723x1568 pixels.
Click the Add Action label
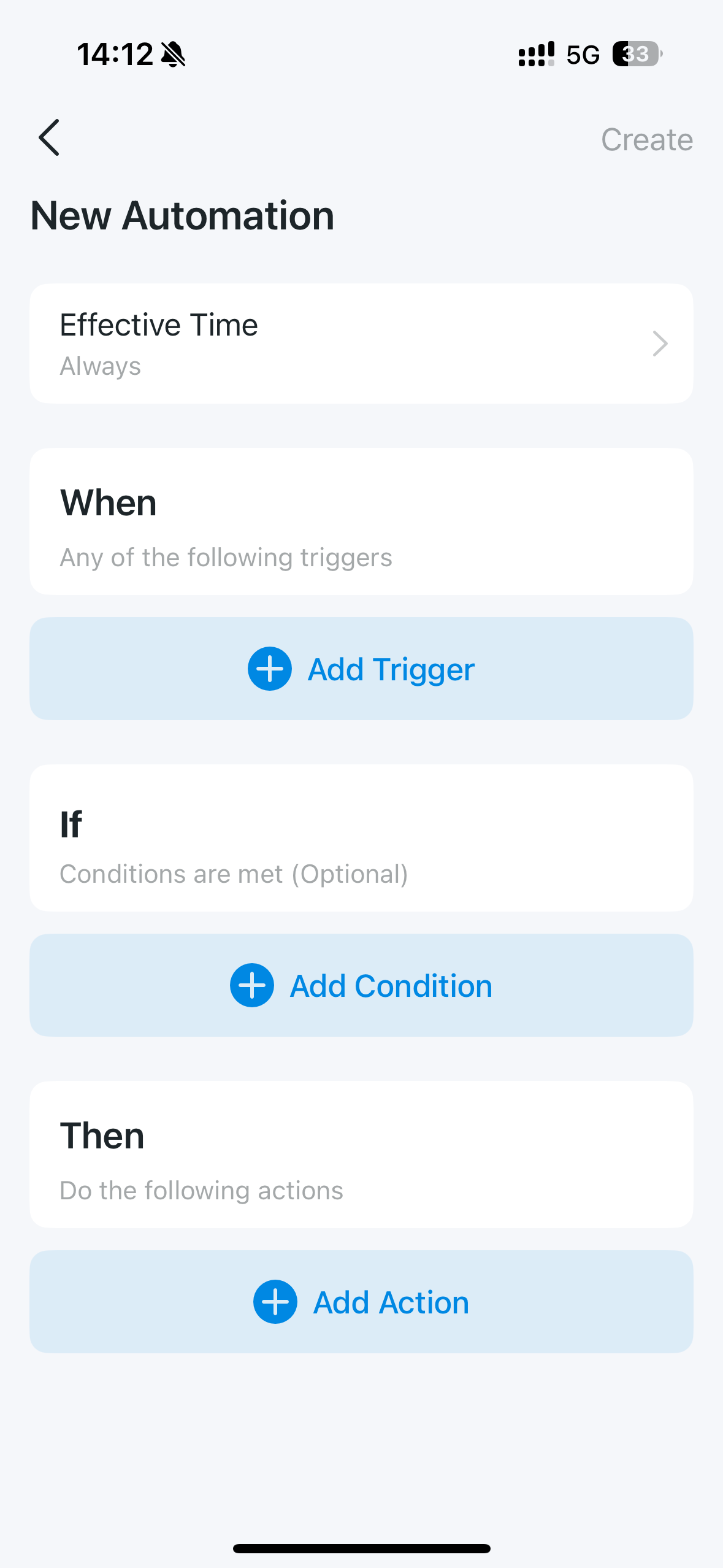(391, 1302)
